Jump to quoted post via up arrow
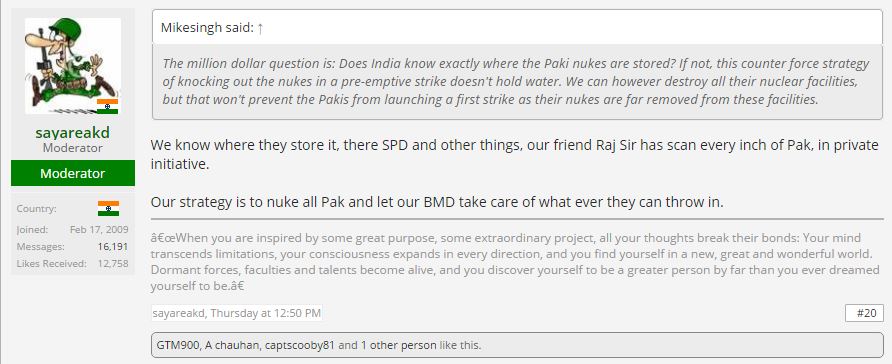892x364 pixels. coord(260,28)
